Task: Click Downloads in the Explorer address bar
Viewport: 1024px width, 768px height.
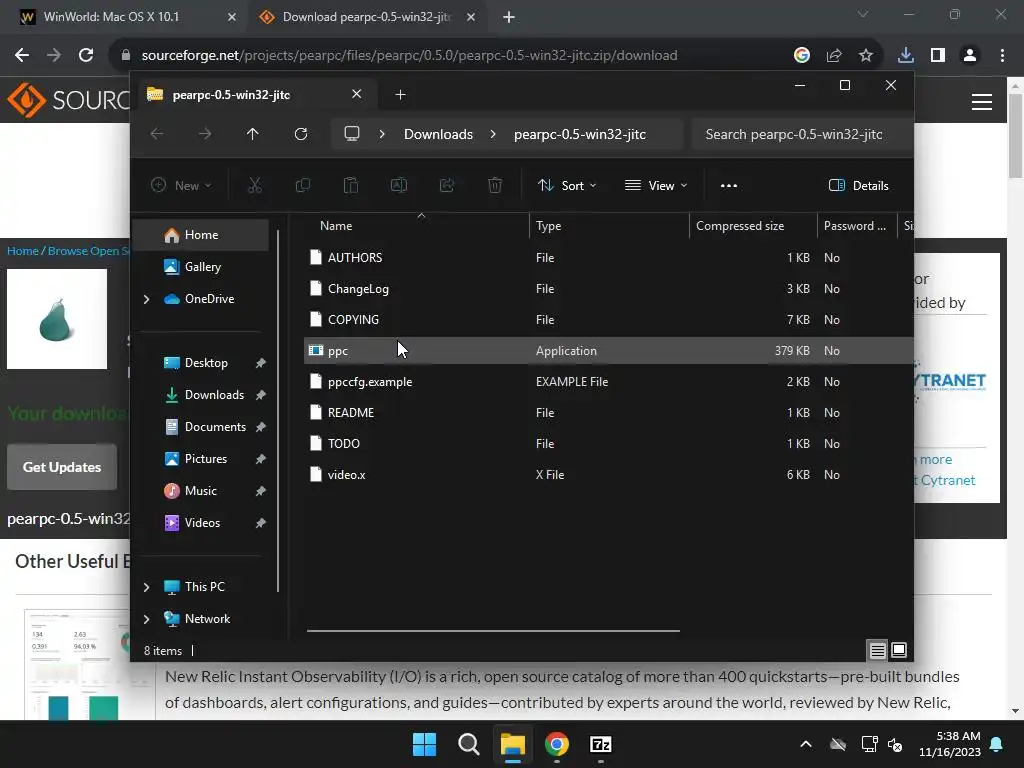Action: (438, 134)
